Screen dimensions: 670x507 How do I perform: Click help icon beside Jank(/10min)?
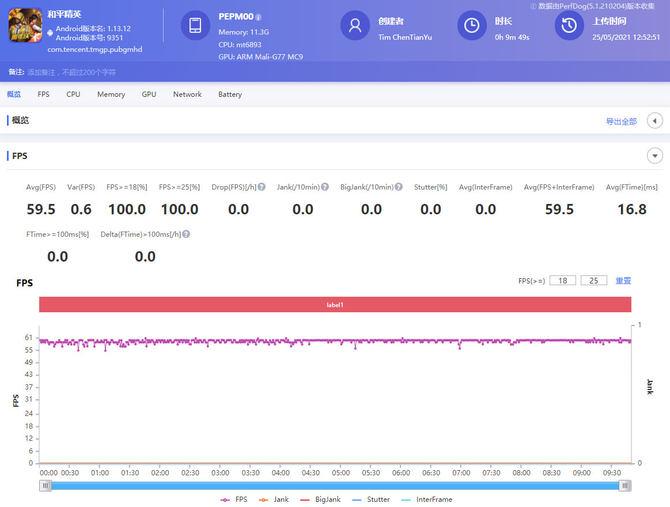(325, 187)
